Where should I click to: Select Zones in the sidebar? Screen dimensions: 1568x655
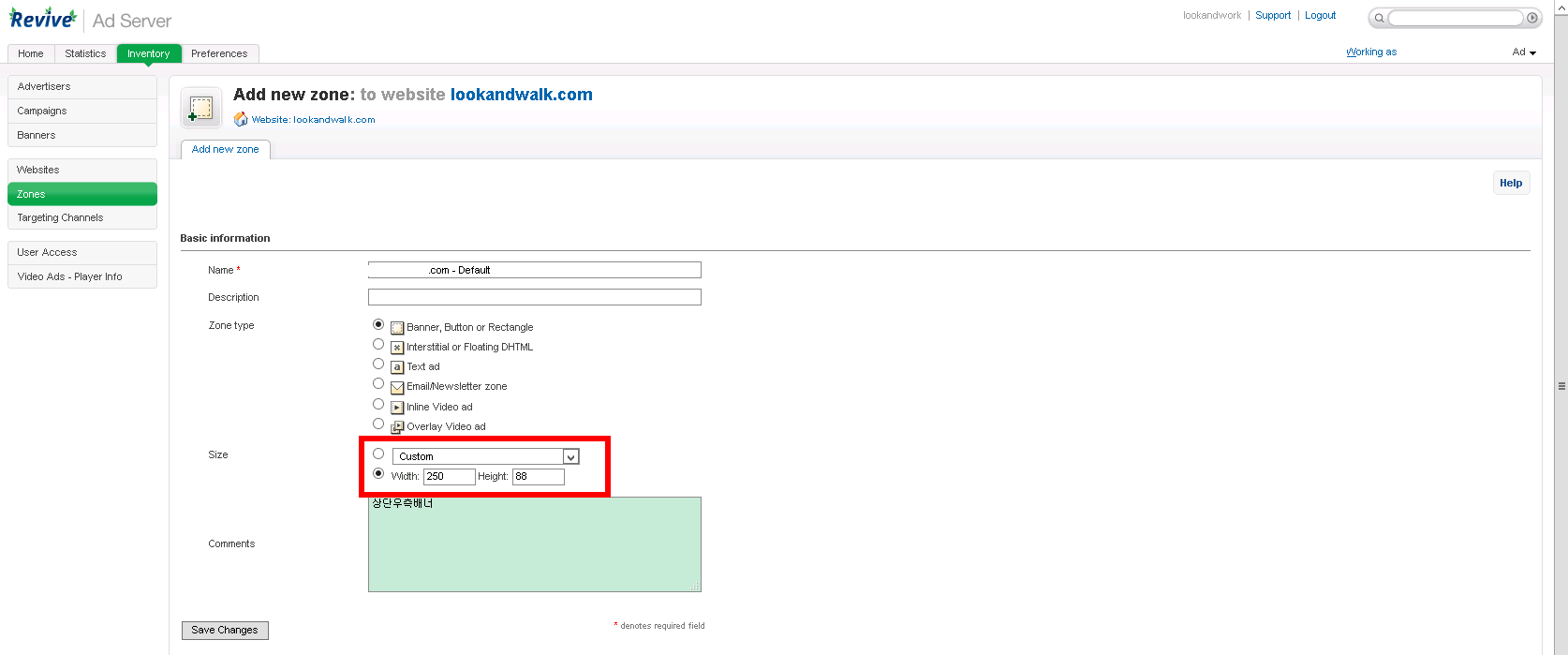tap(82, 194)
